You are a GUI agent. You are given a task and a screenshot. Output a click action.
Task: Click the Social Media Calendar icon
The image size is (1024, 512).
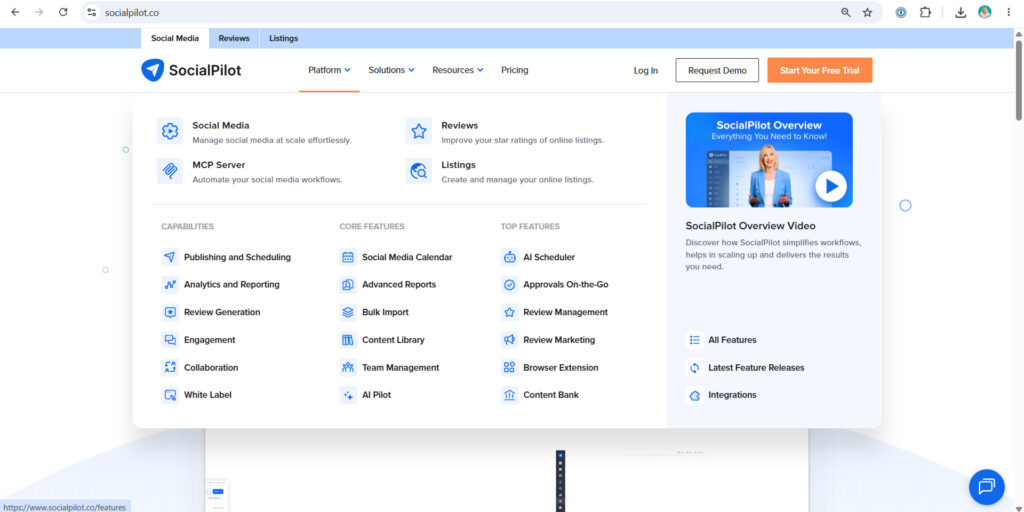pyautogui.click(x=348, y=257)
